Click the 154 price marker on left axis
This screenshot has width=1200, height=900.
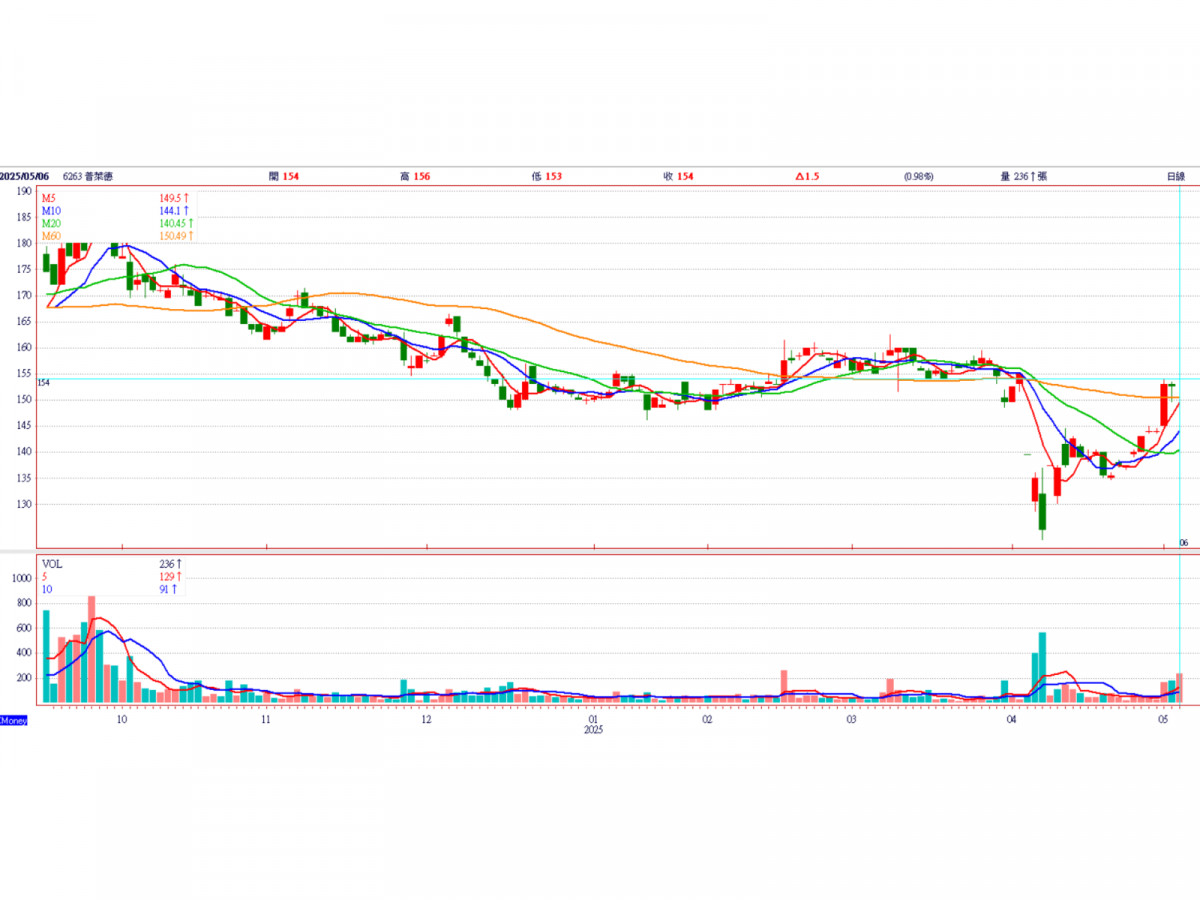(44, 382)
